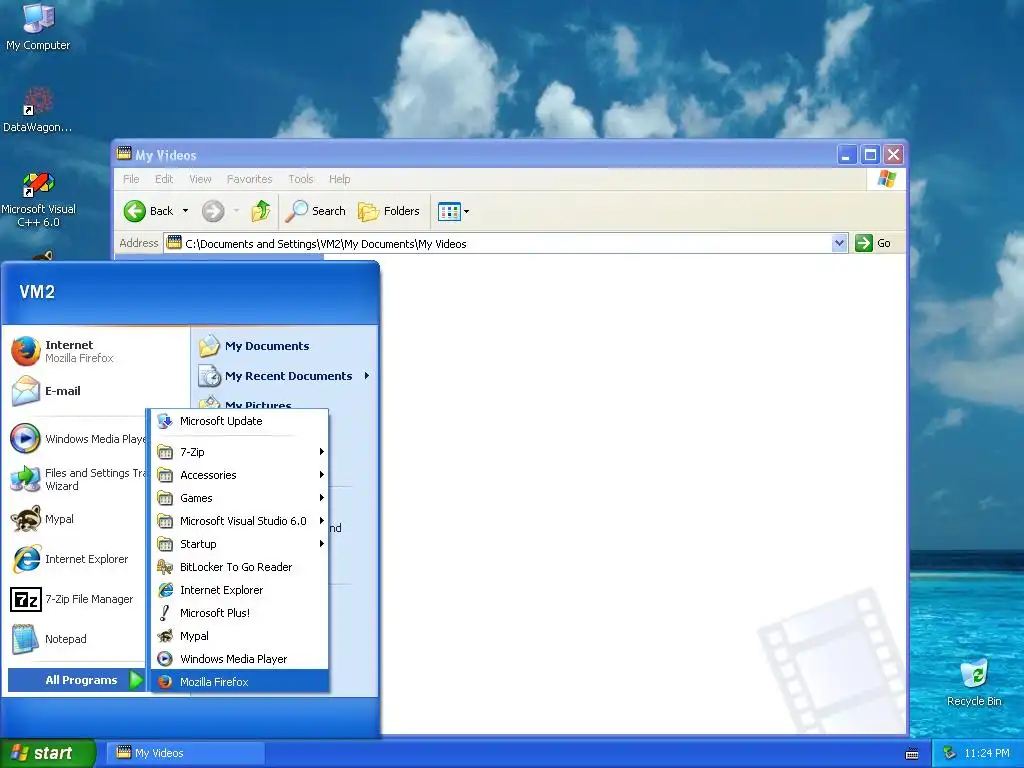Screen dimensions: 1024x768
Task: Click the keyboard icon on the taskbar
Action: pyautogui.click(x=912, y=754)
